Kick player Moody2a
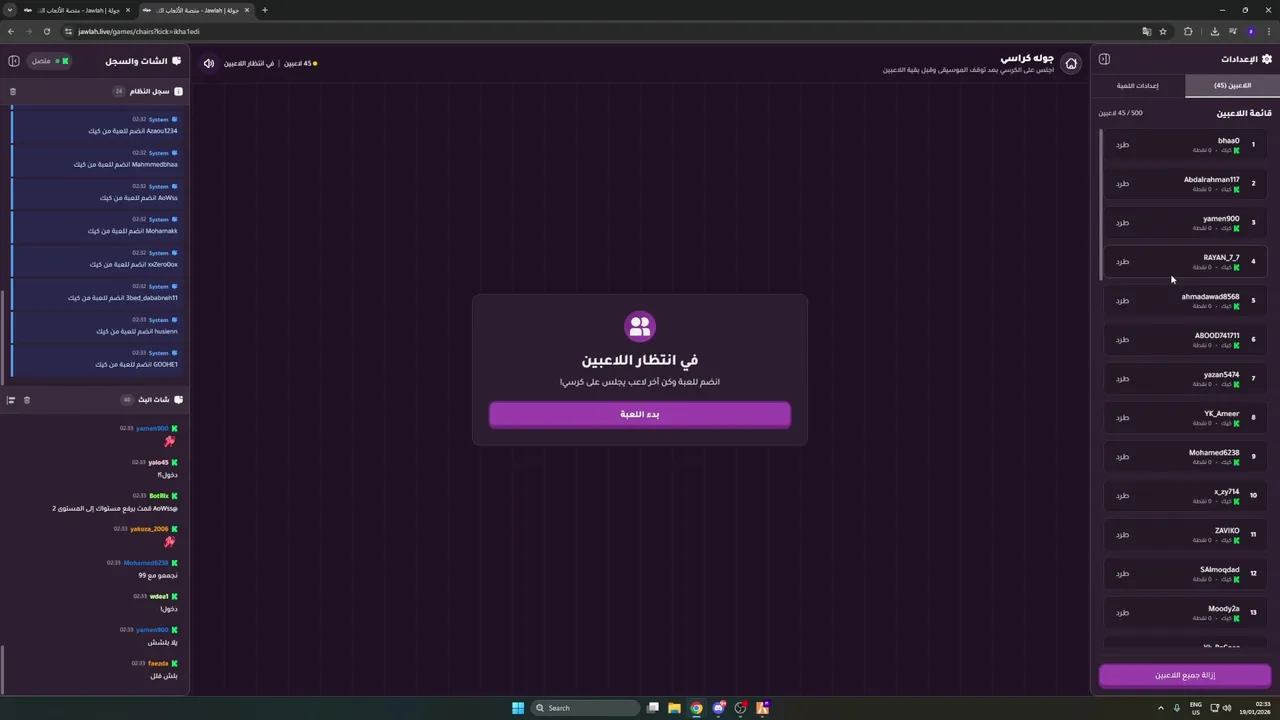The height and width of the screenshot is (720, 1280). pyautogui.click(x=1122, y=613)
